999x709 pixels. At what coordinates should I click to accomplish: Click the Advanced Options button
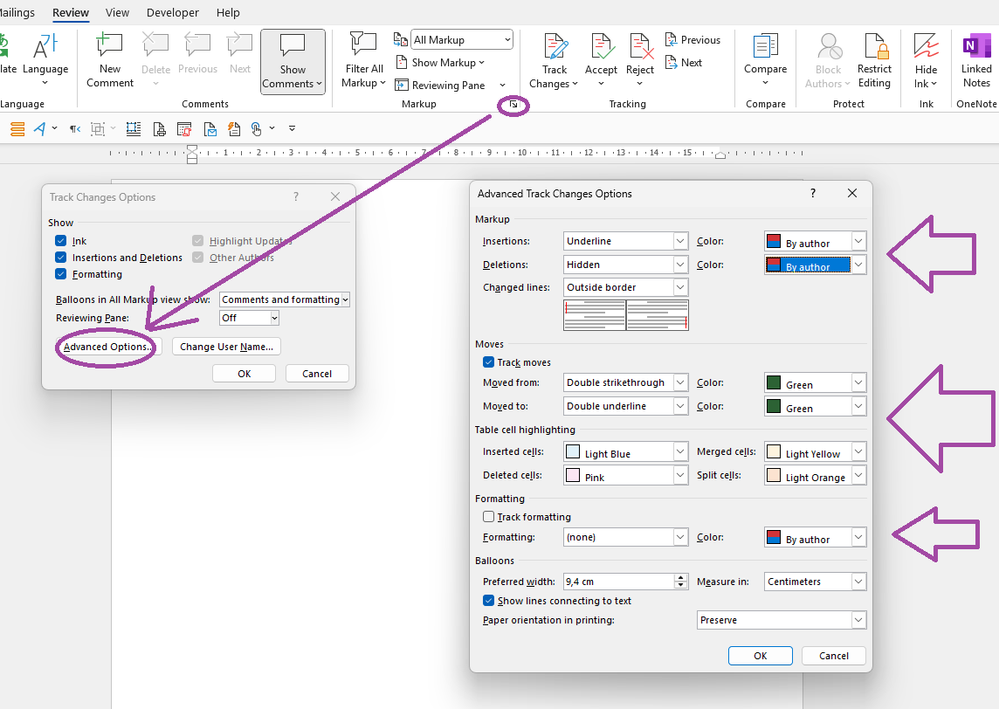104,346
